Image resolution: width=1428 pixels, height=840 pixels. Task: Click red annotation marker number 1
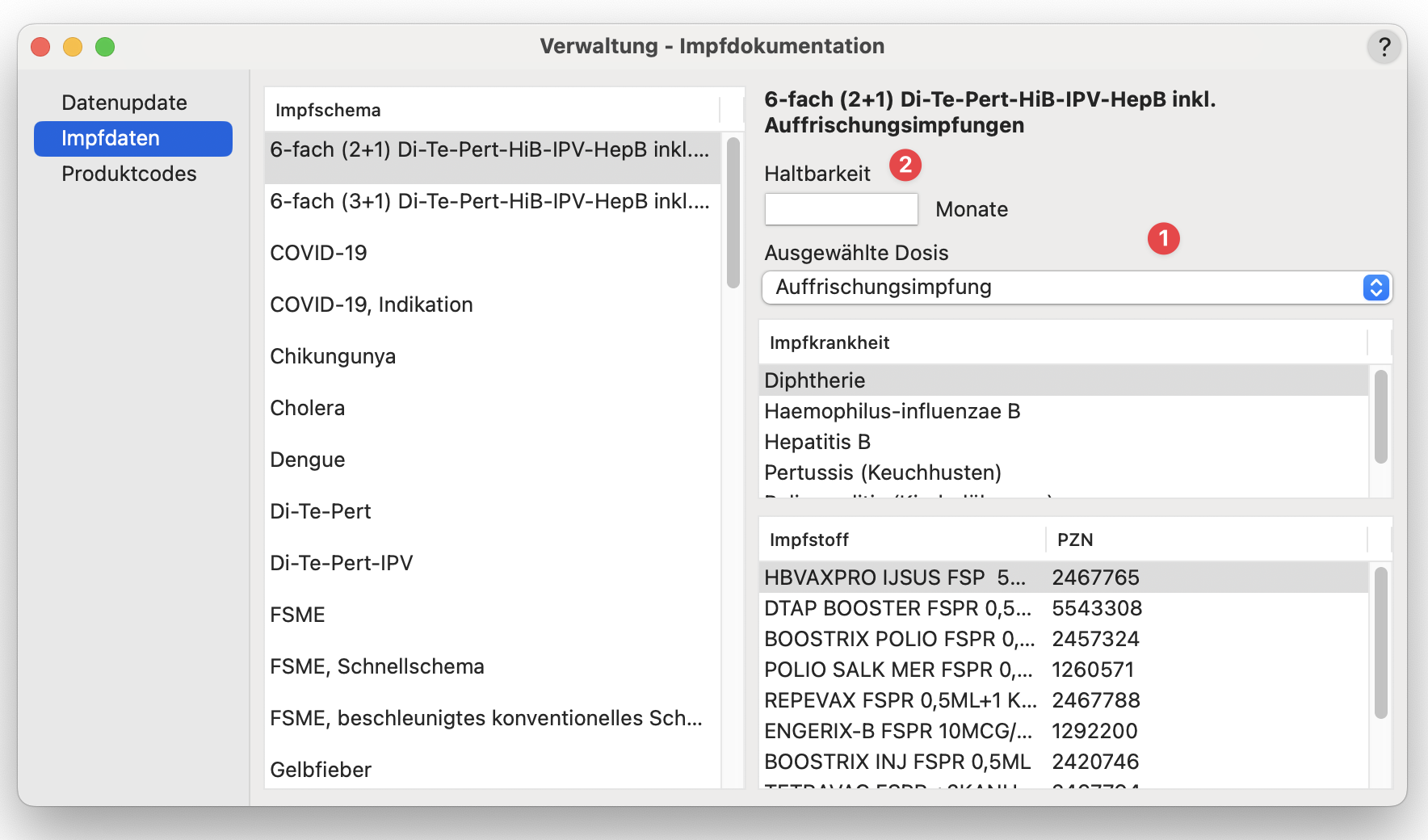point(1163,238)
